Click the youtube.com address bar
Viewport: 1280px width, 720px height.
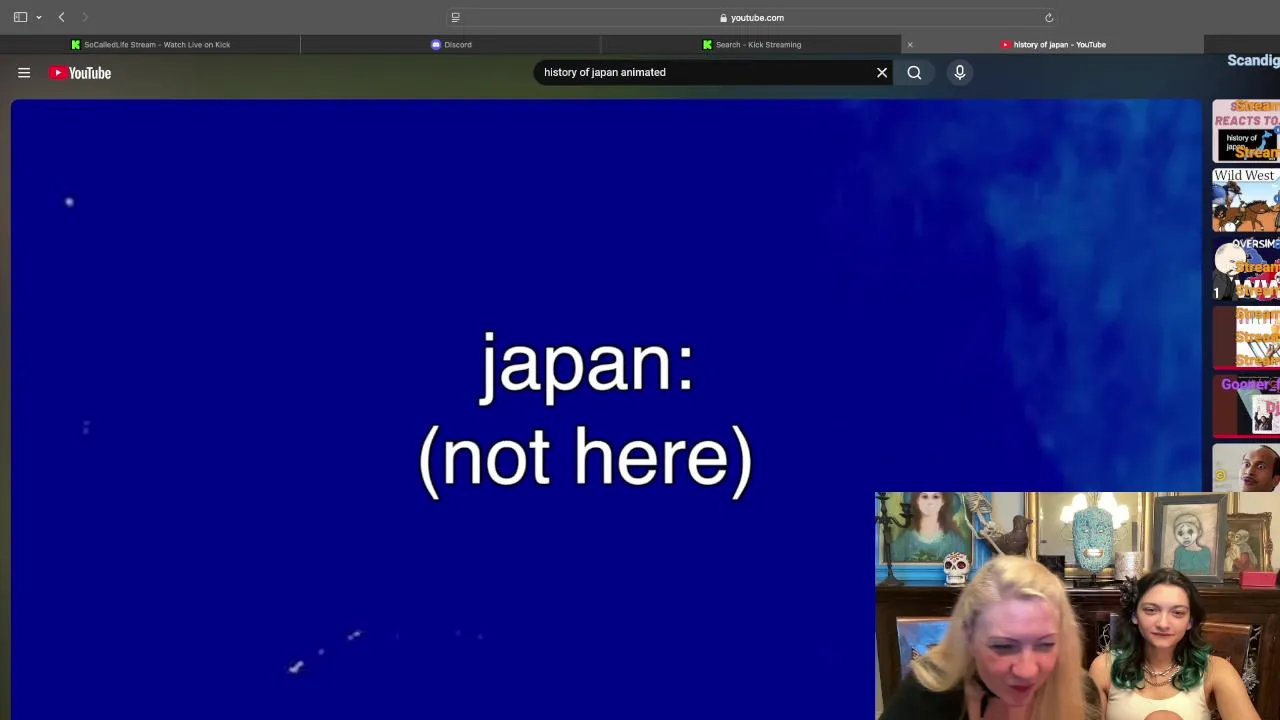point(752,17)
